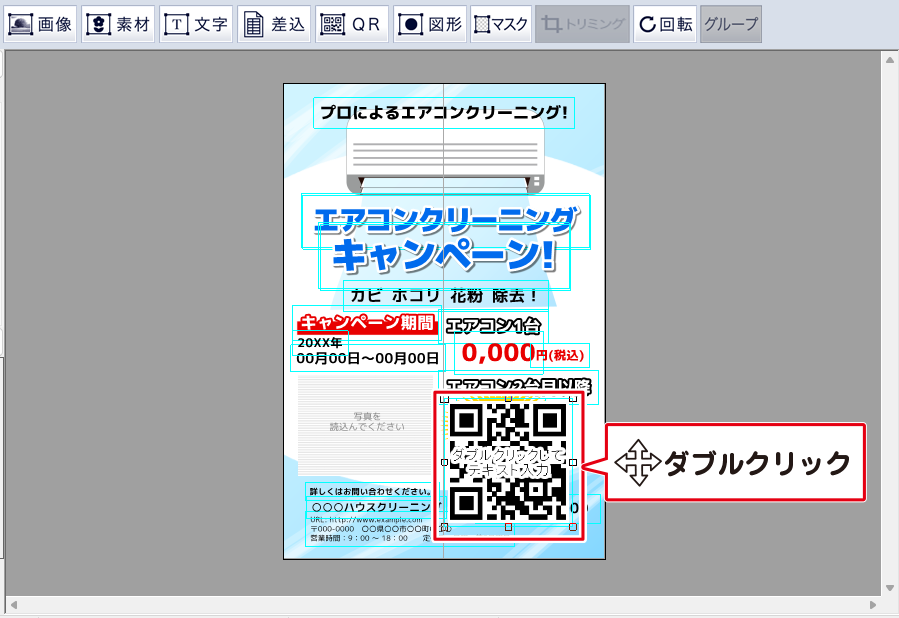Select the エアコンクリーニング title text
This screenshot has height=618, width=899.
point(445,221)
